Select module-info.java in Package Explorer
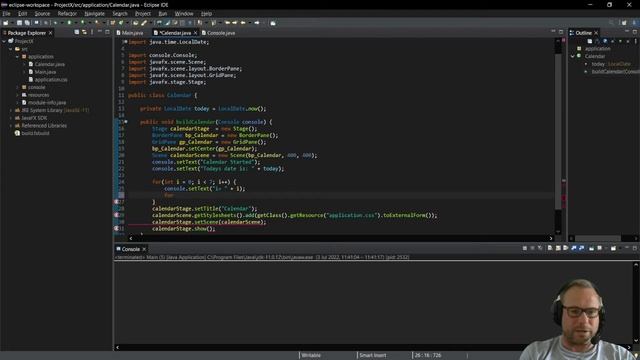The width and height of the screenshot is (640, 360). (43, 102)
